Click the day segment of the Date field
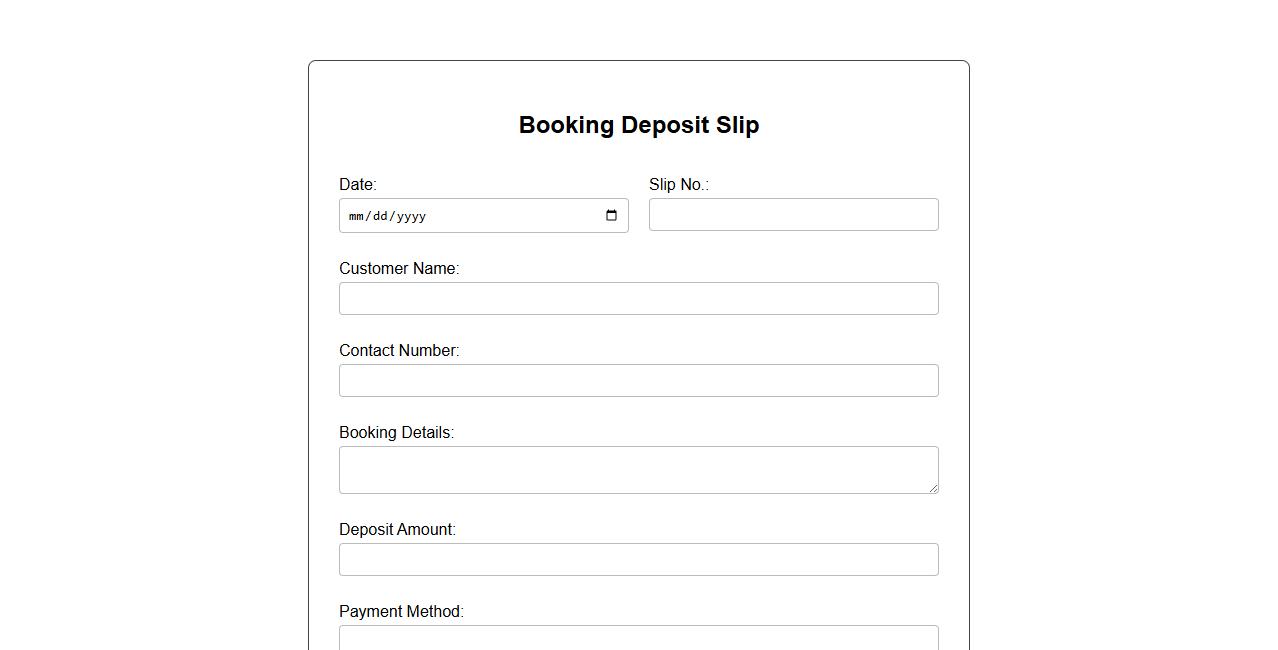Screen dimensions: 1278x650 point(380,216)
